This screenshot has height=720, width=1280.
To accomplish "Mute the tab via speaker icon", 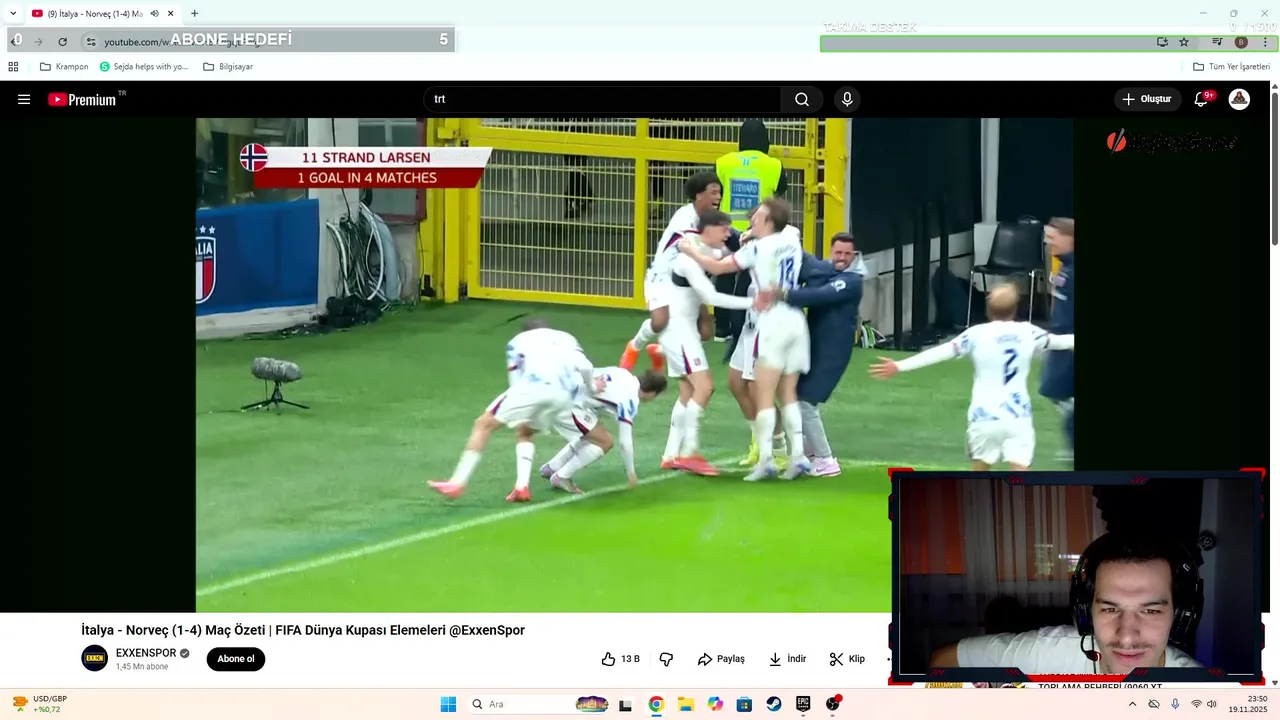I will coord(154,14).
